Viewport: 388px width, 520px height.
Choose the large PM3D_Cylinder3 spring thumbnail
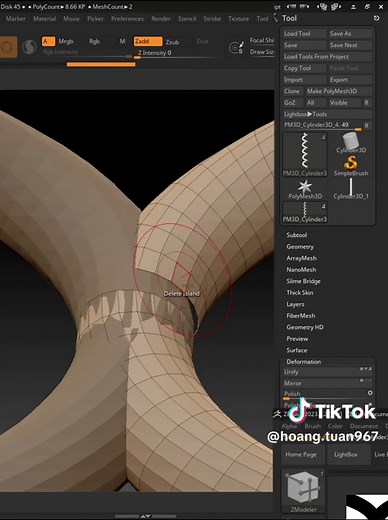305,154
